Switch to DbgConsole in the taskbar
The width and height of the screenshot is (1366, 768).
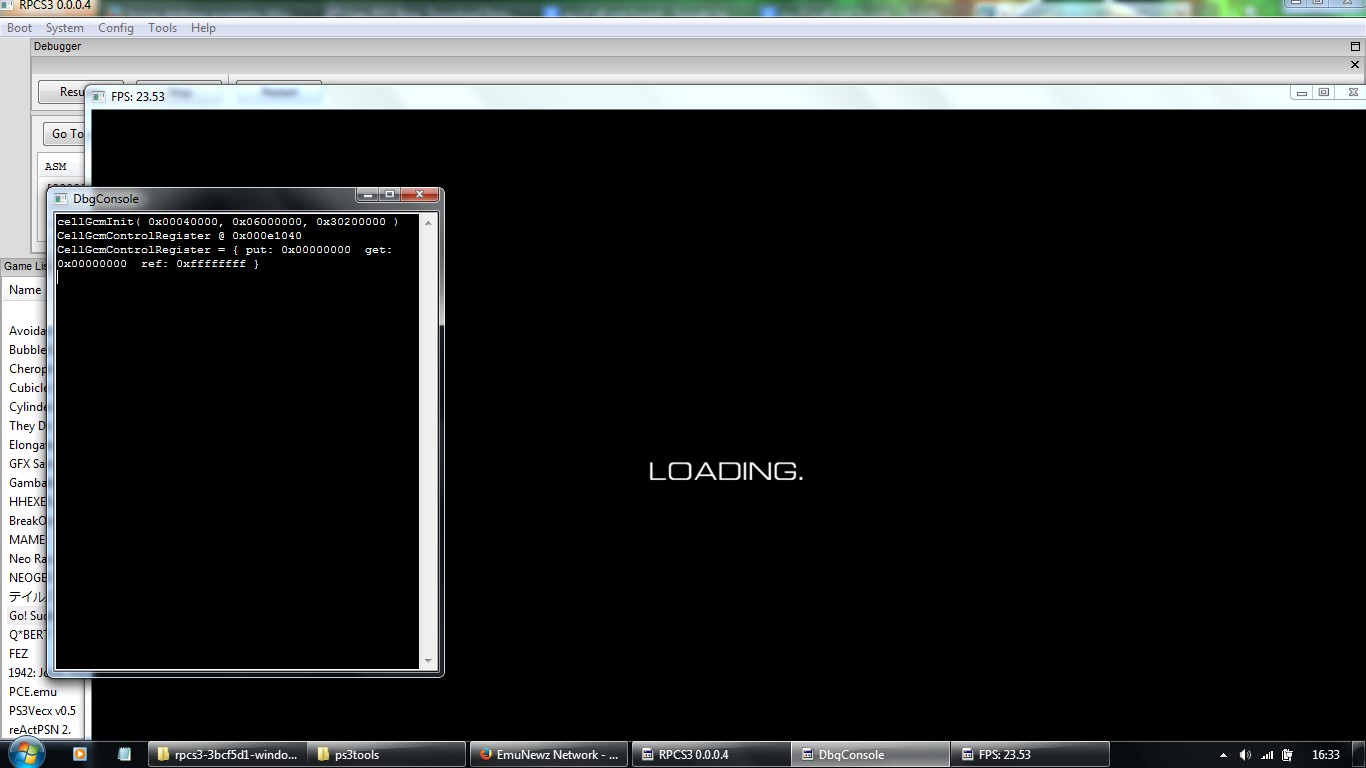(x=870, y=755)
